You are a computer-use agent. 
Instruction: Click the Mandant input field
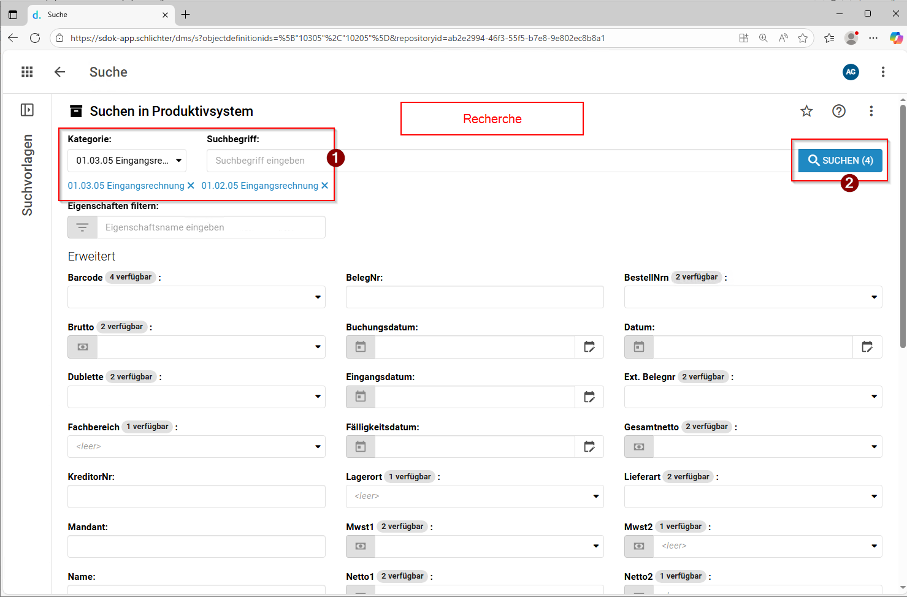[x=196, y=546]
